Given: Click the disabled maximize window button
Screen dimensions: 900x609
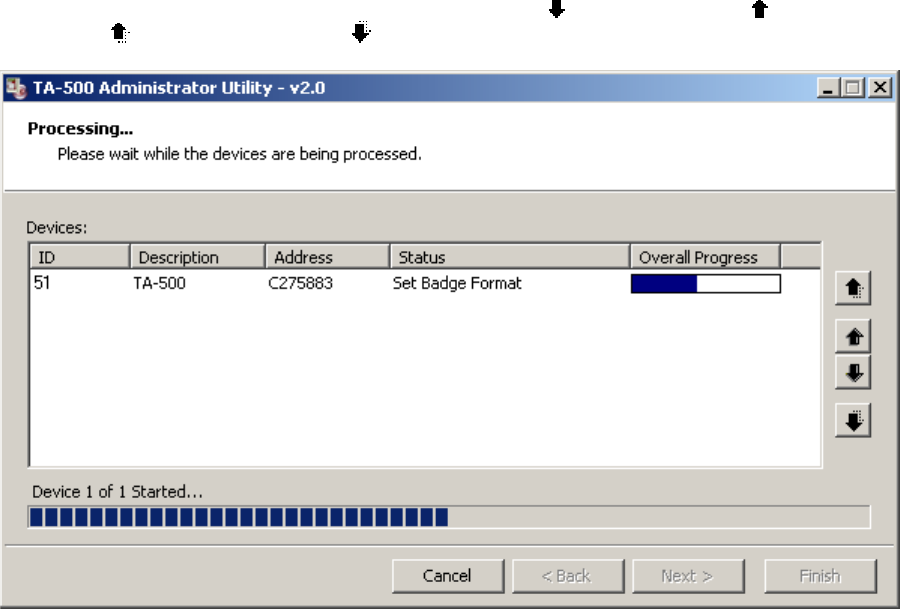Looking at the screenshot, I should [852, 88].
